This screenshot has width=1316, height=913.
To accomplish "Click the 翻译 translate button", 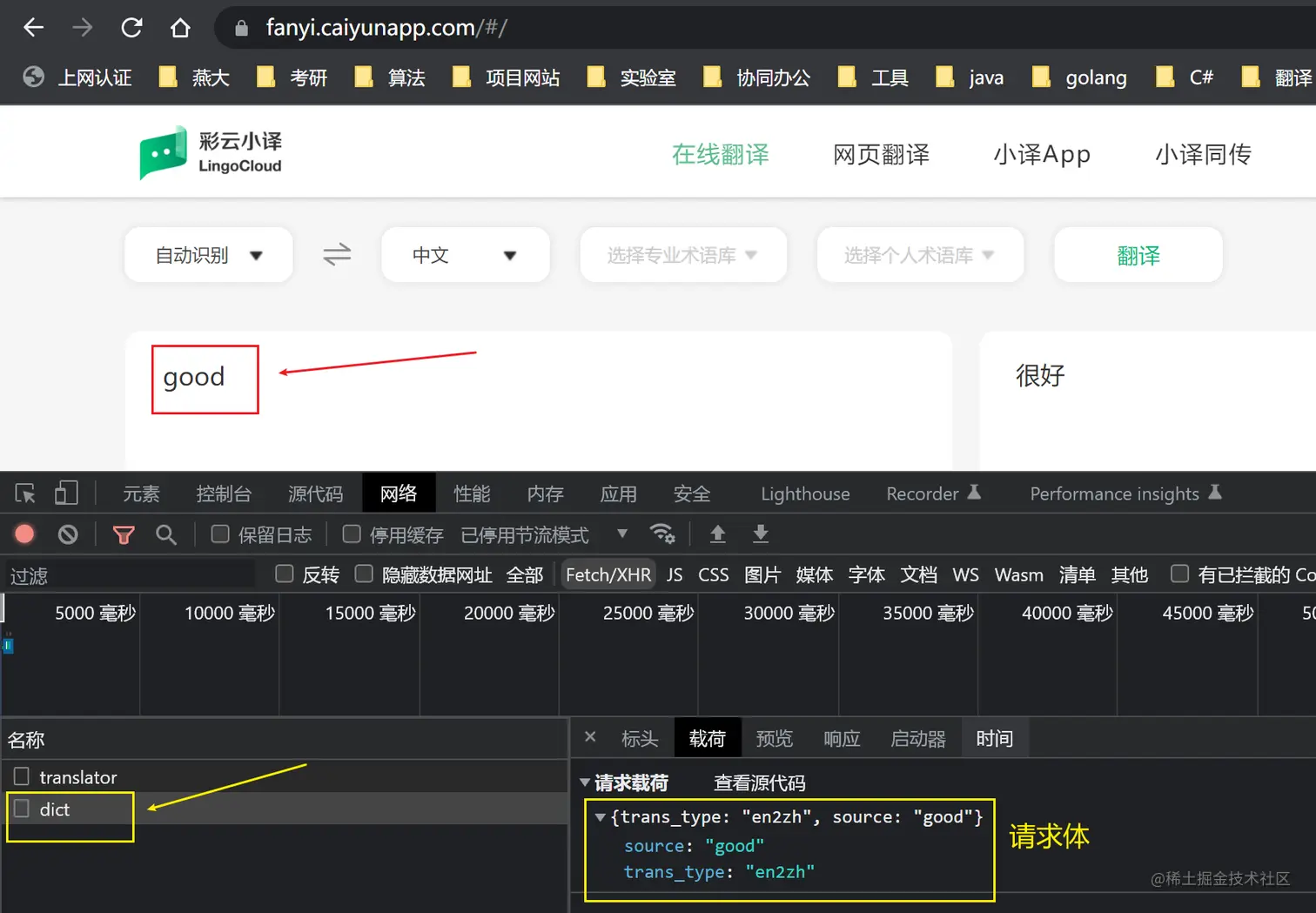I will (1138, 255).
